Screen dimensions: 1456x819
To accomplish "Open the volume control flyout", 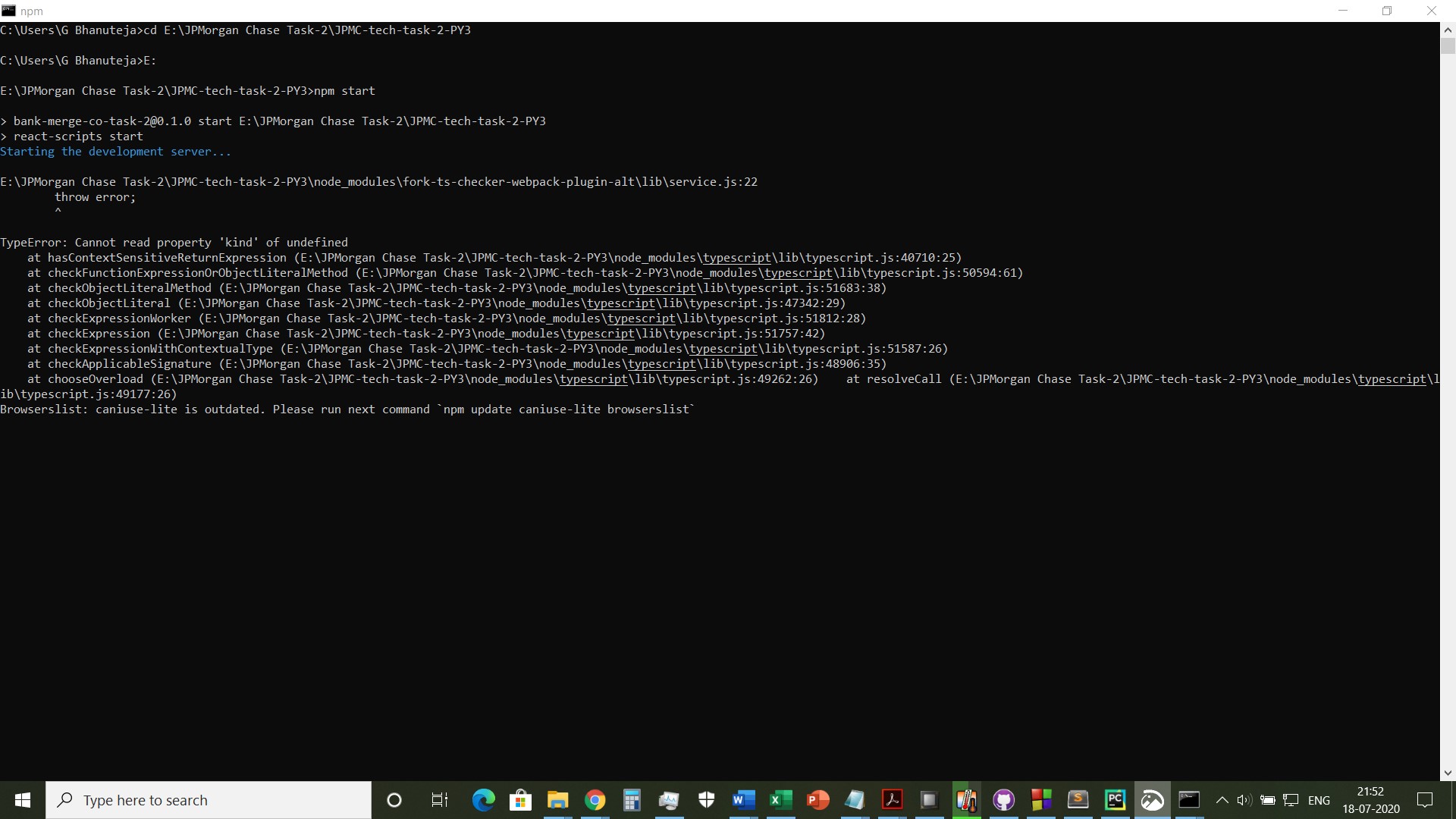I will (1243, 800).
